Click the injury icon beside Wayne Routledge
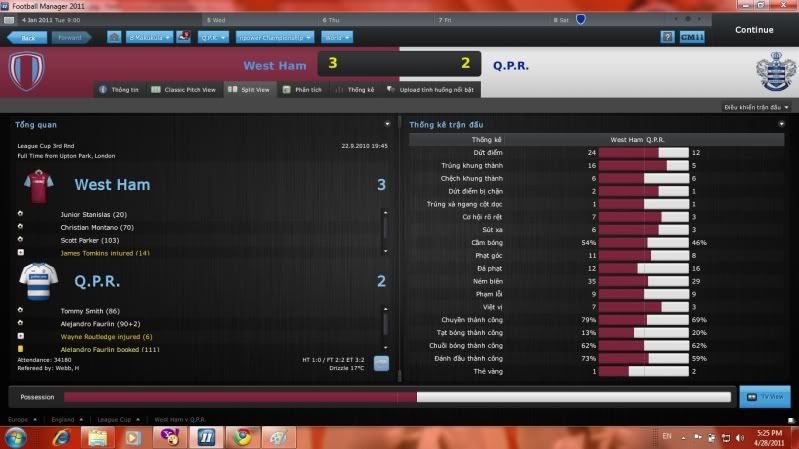This screenshot has width=799, height=449. coord(20,336)
